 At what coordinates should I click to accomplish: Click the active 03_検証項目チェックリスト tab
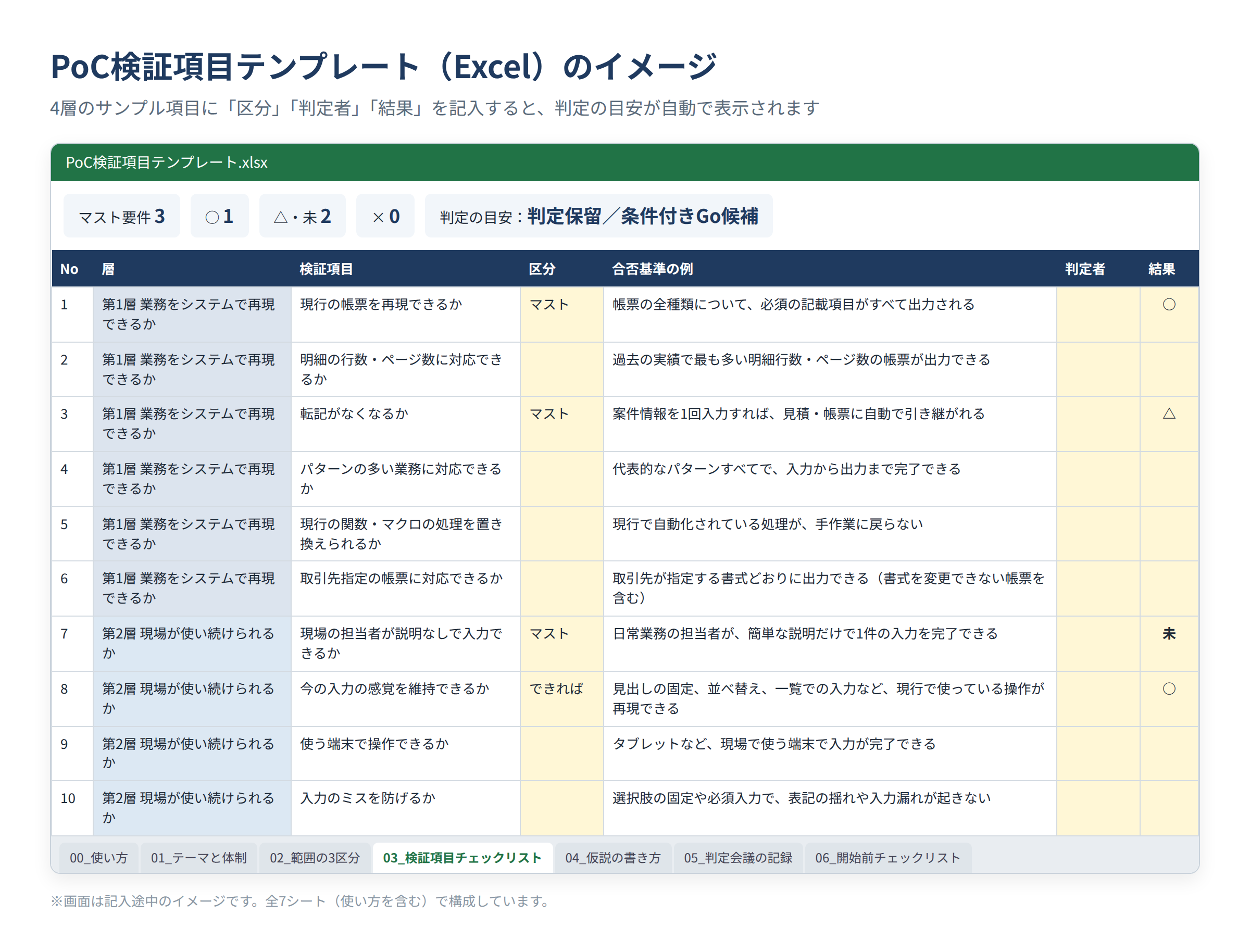[462, 857]
